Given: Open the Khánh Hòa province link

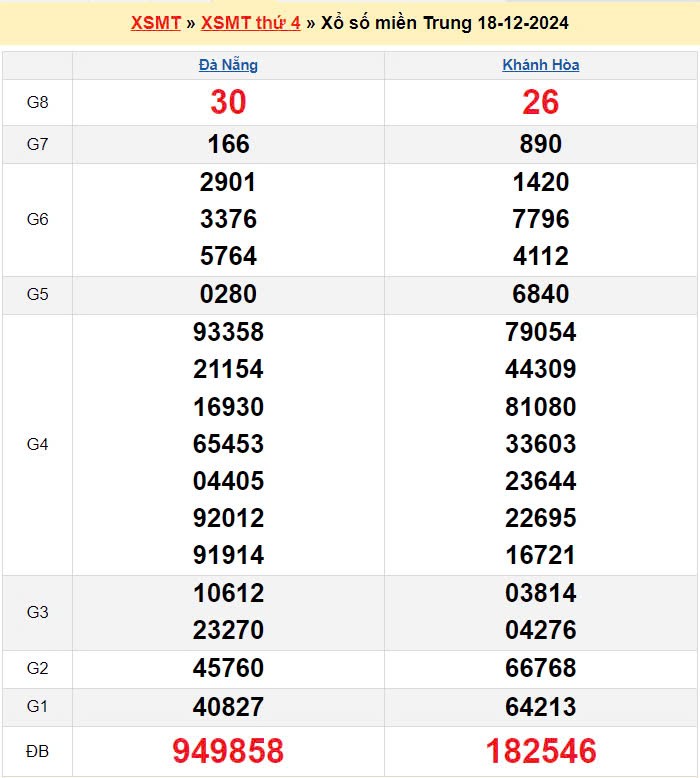Looking at the screenshot, I should (x=540, y=65).
